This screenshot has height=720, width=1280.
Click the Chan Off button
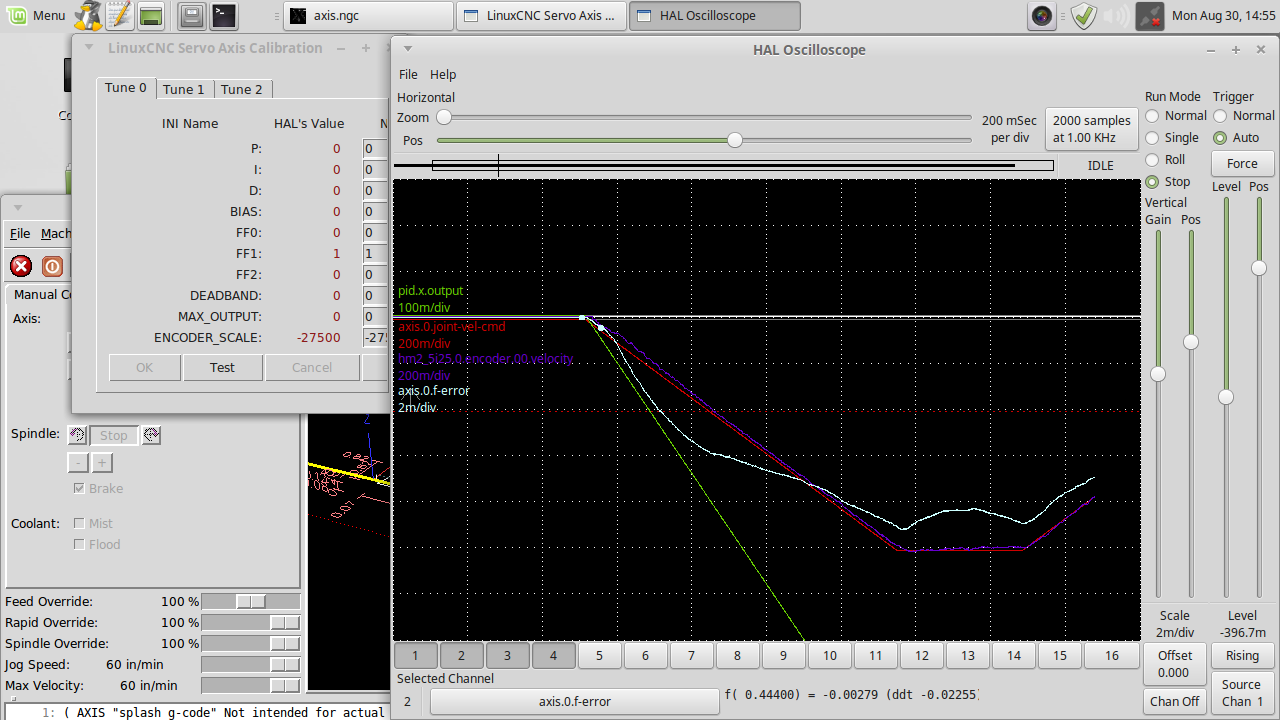1175,701
